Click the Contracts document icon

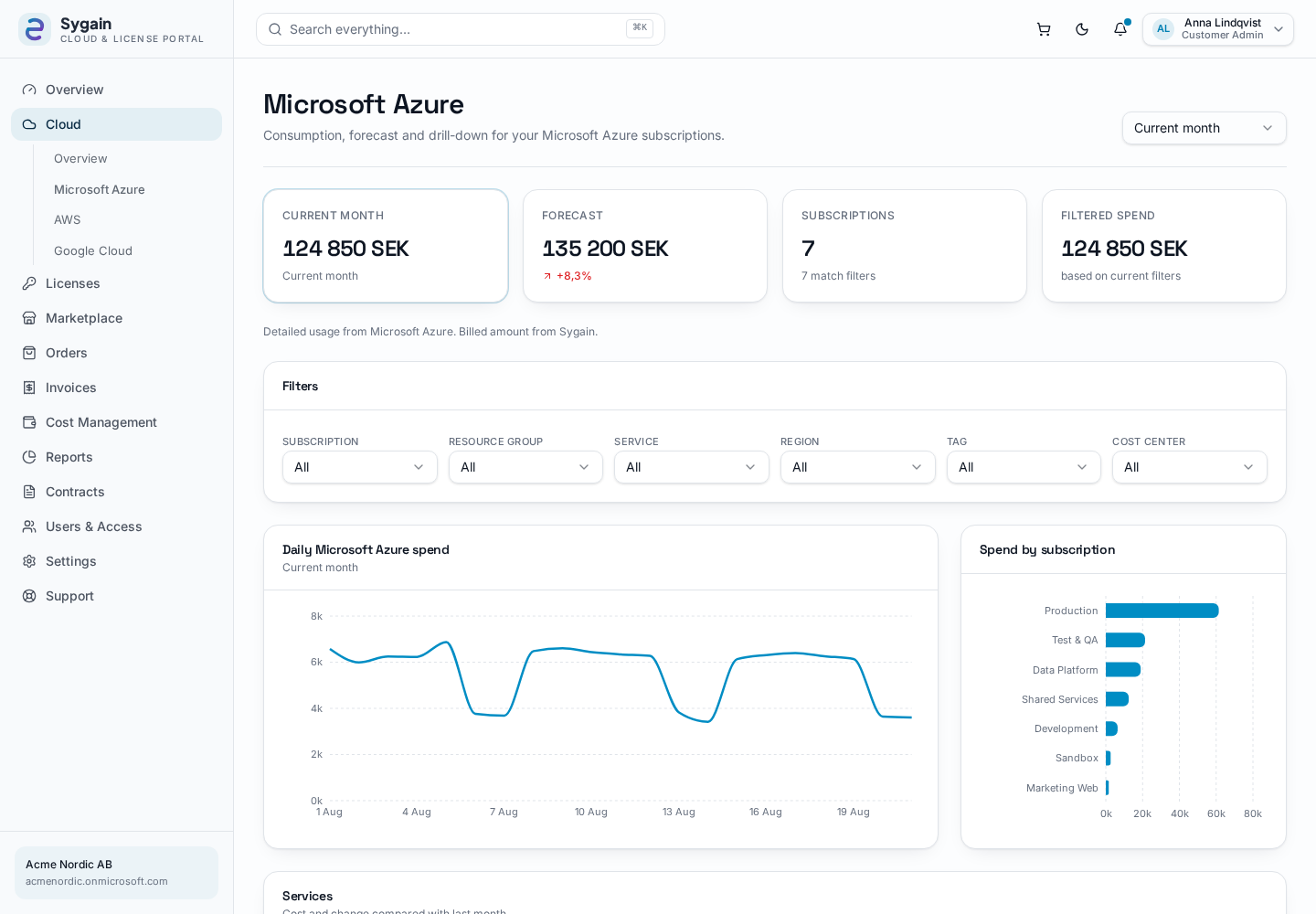pyautogui.click(x=29, y=492)
